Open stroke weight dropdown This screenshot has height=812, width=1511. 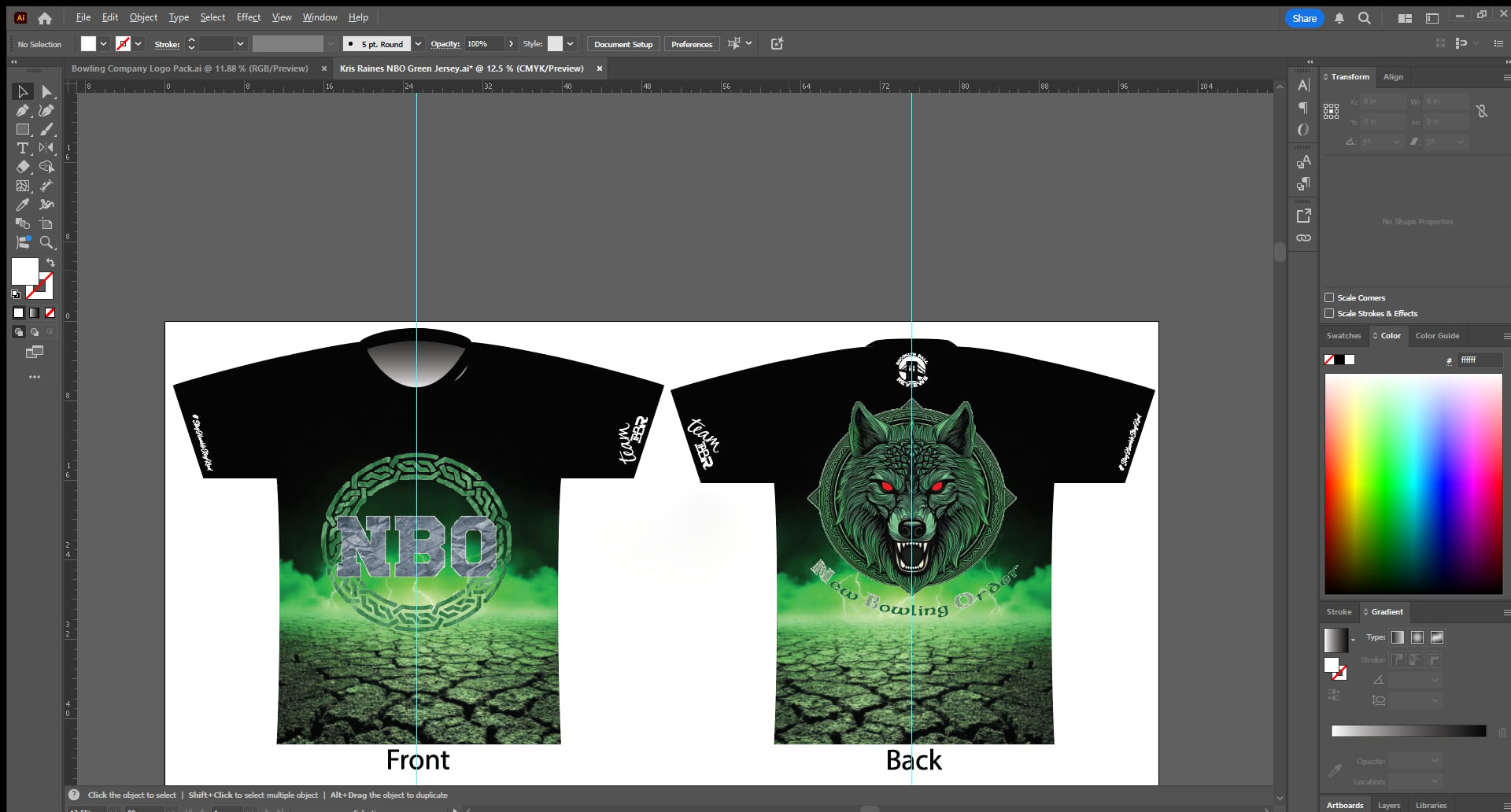tap(240, 44)
